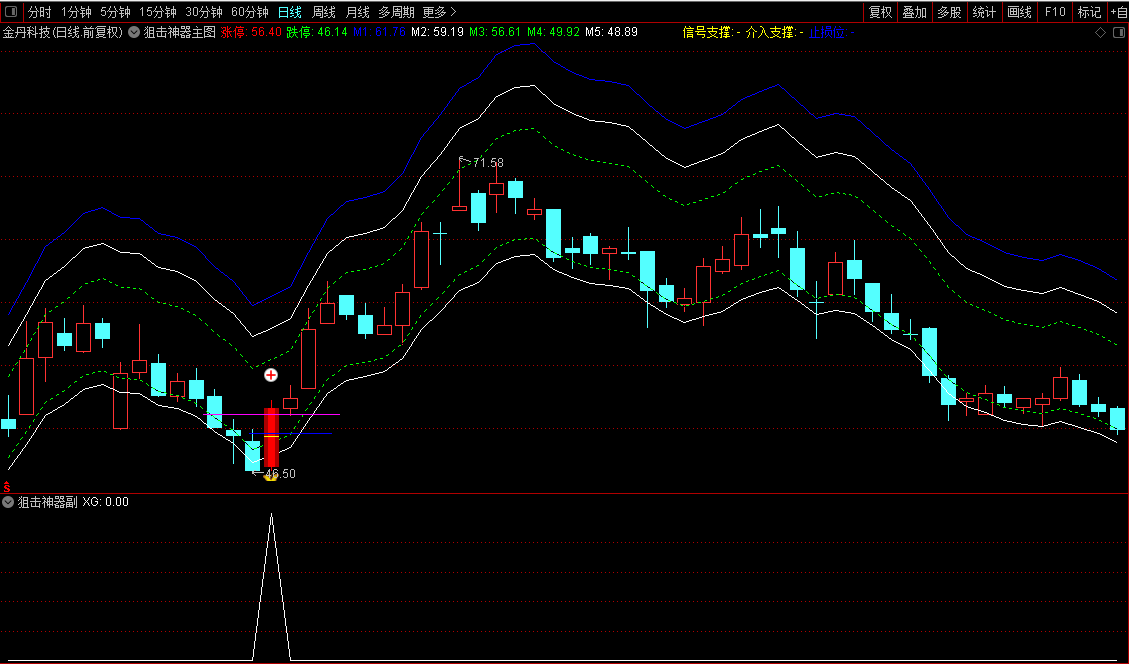Toggle the right panel icon beside the diamond
The image size is (1129, 664).
[1118, 32]
